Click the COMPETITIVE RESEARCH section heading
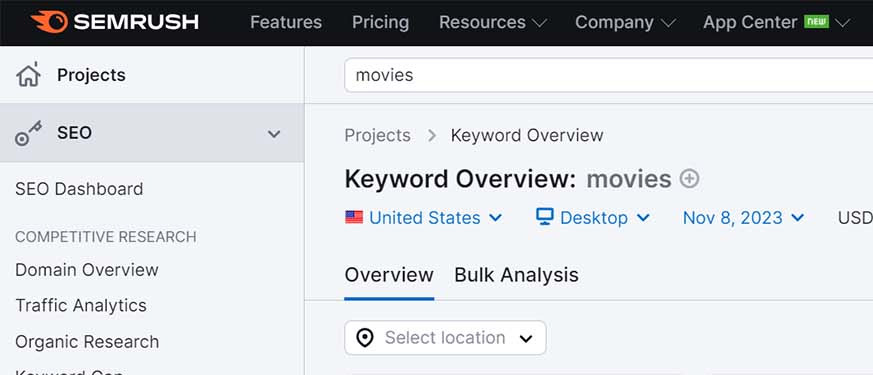The height and width of the screenshot is (375, 873). pos(106,237)
